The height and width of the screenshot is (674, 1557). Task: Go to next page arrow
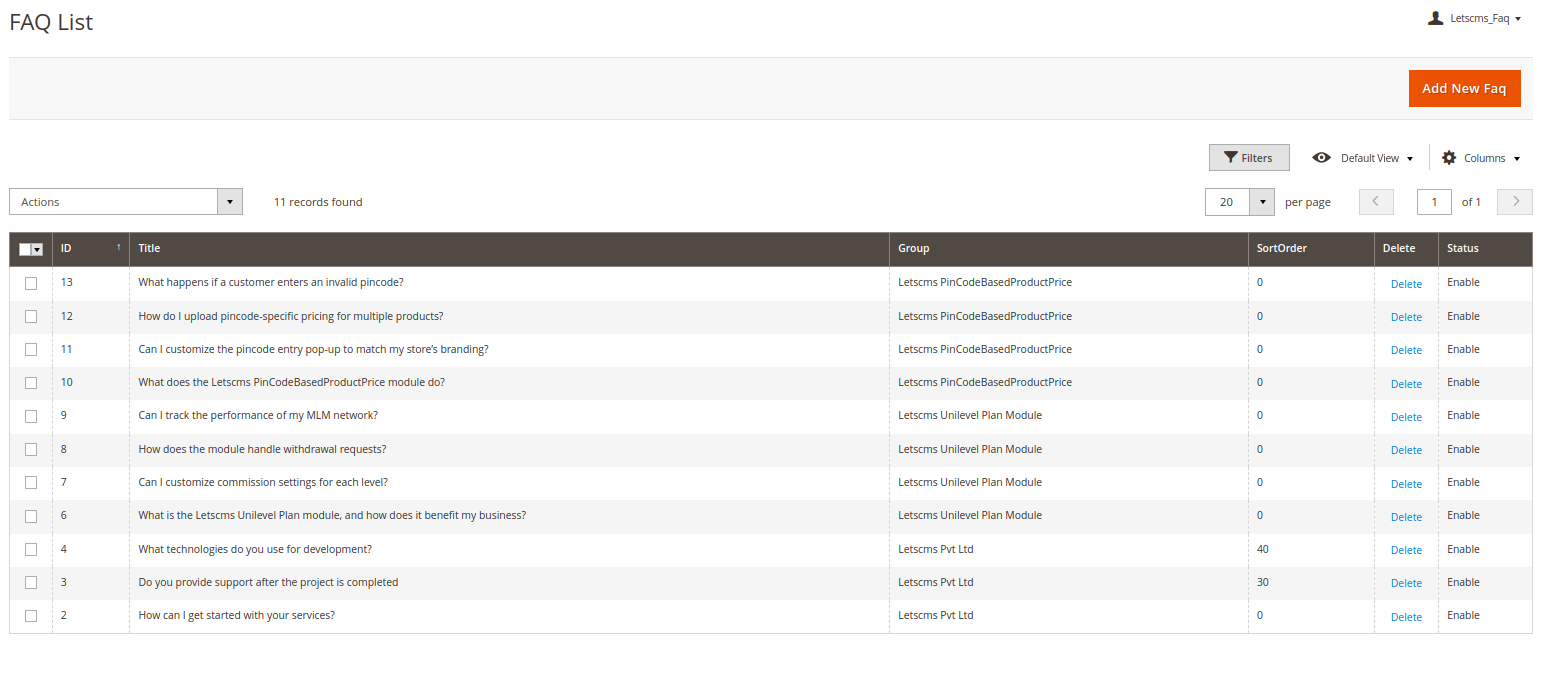[1514, 202]
